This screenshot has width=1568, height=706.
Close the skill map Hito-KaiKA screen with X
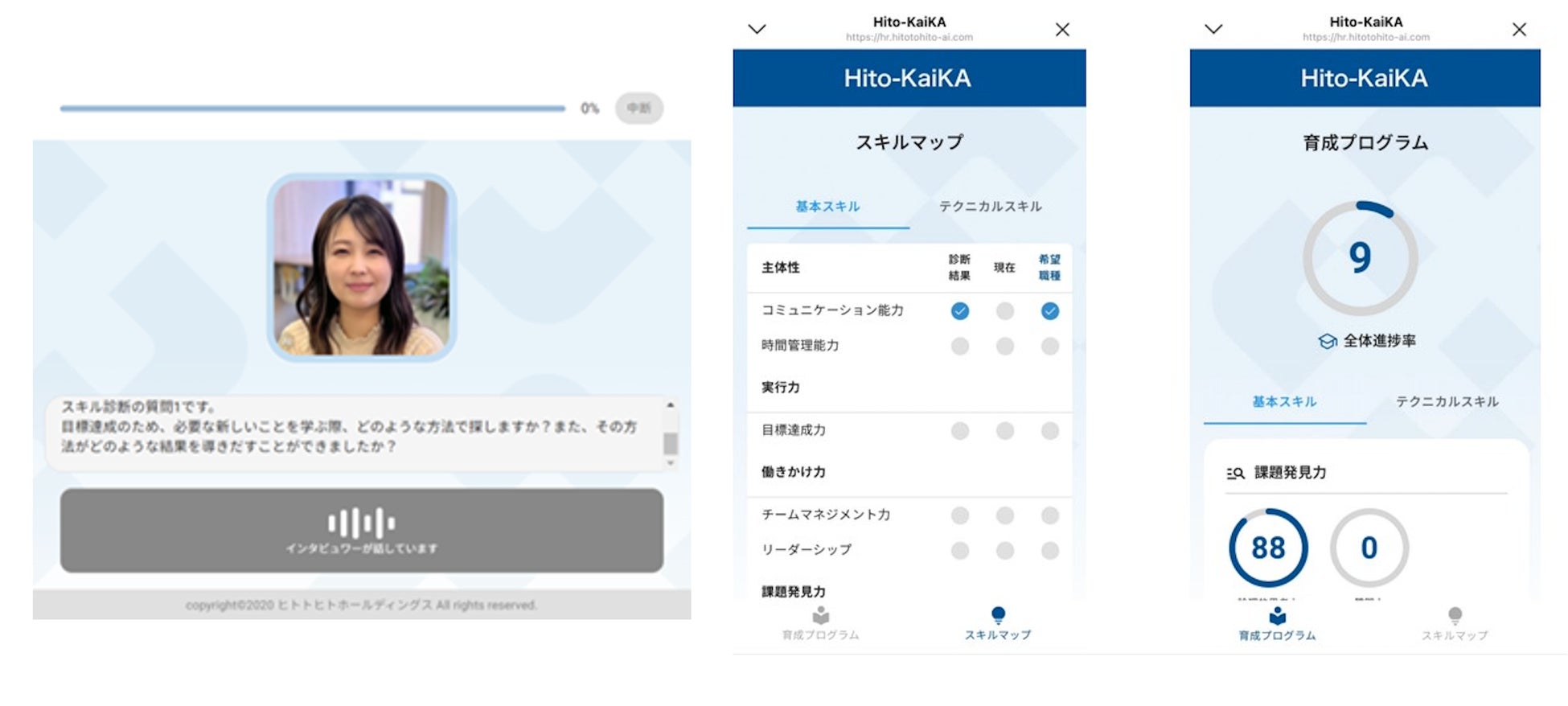pos(1062,30)
